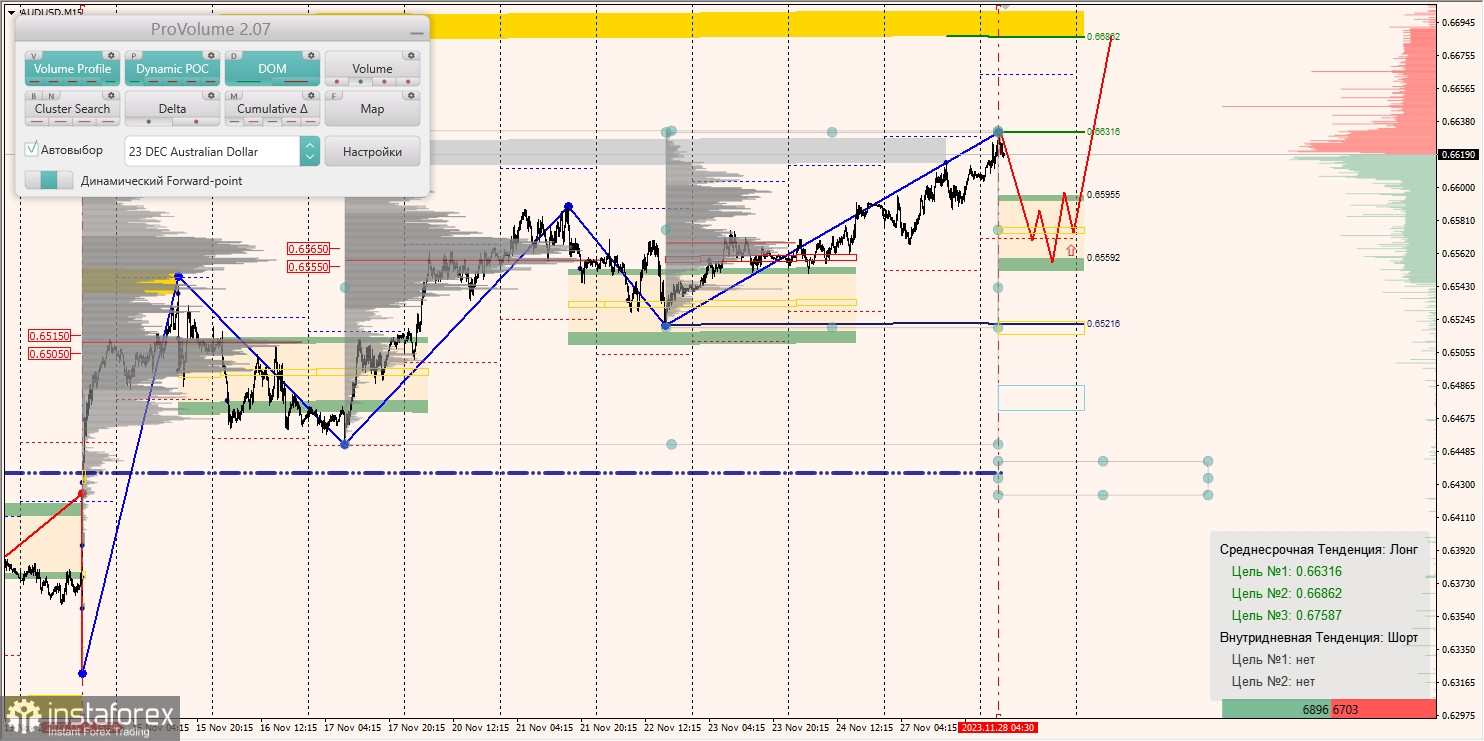Click the 0.65216 level label
The height and width of the screenshot is (741, 1484).
1103,324
